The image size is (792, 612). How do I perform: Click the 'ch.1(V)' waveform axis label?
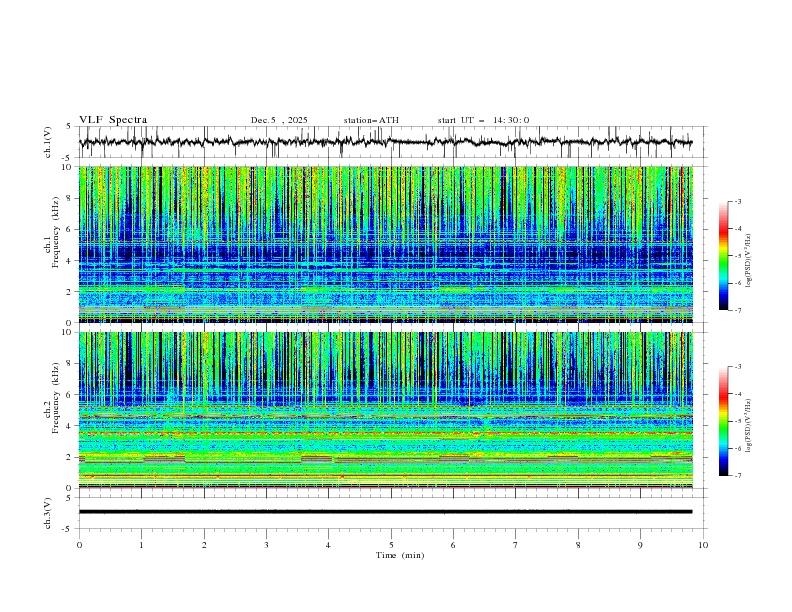[48, 142]
